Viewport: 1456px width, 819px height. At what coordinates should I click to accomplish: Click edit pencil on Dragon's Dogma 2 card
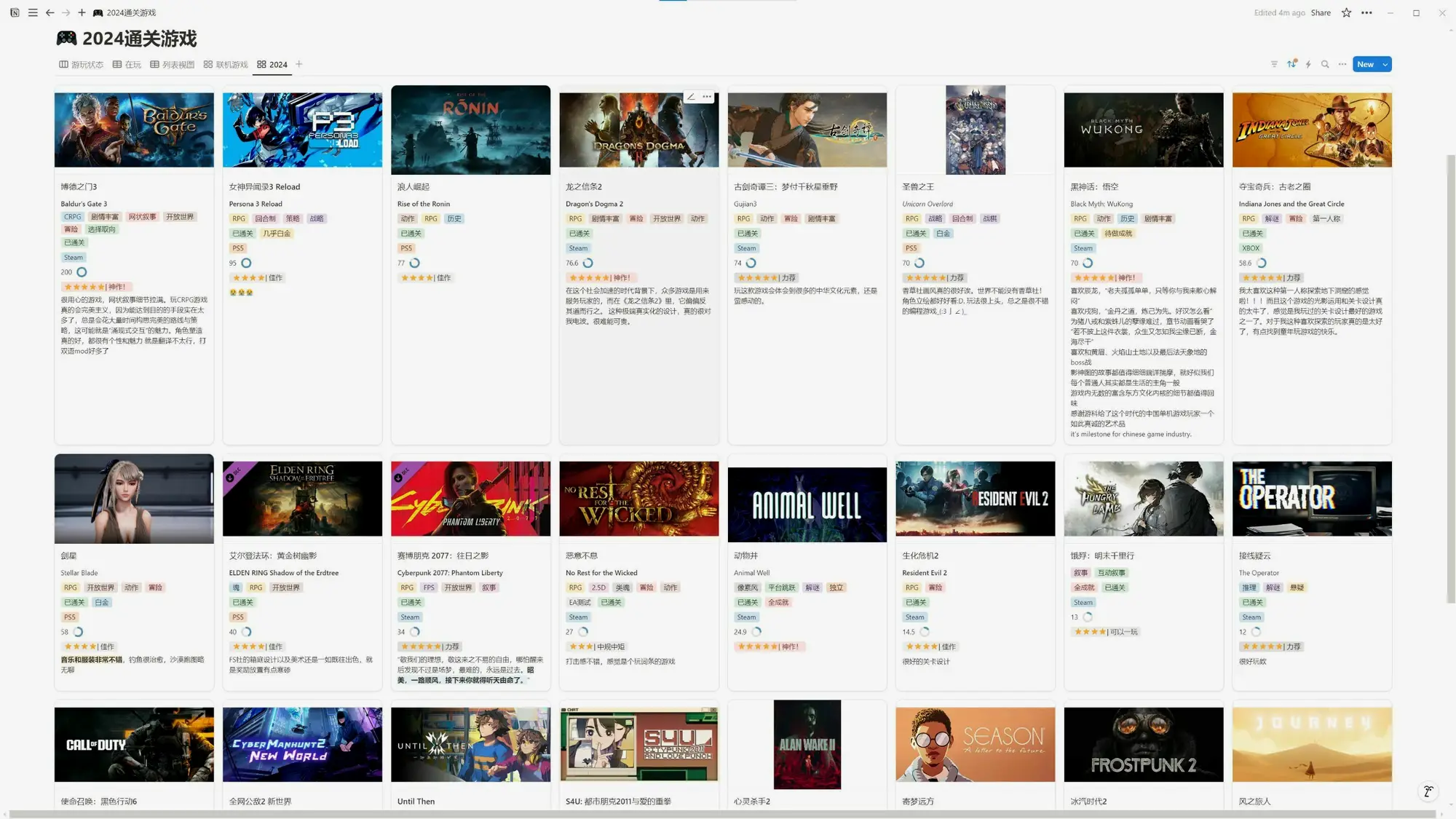point(691,97)
